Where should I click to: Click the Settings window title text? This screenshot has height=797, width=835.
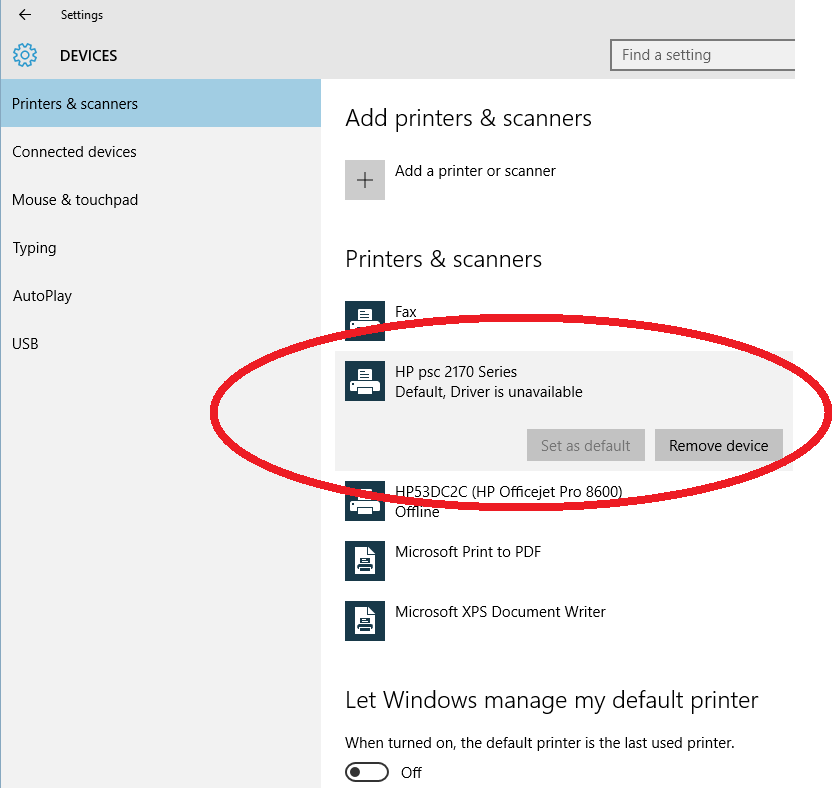[81, 15]
